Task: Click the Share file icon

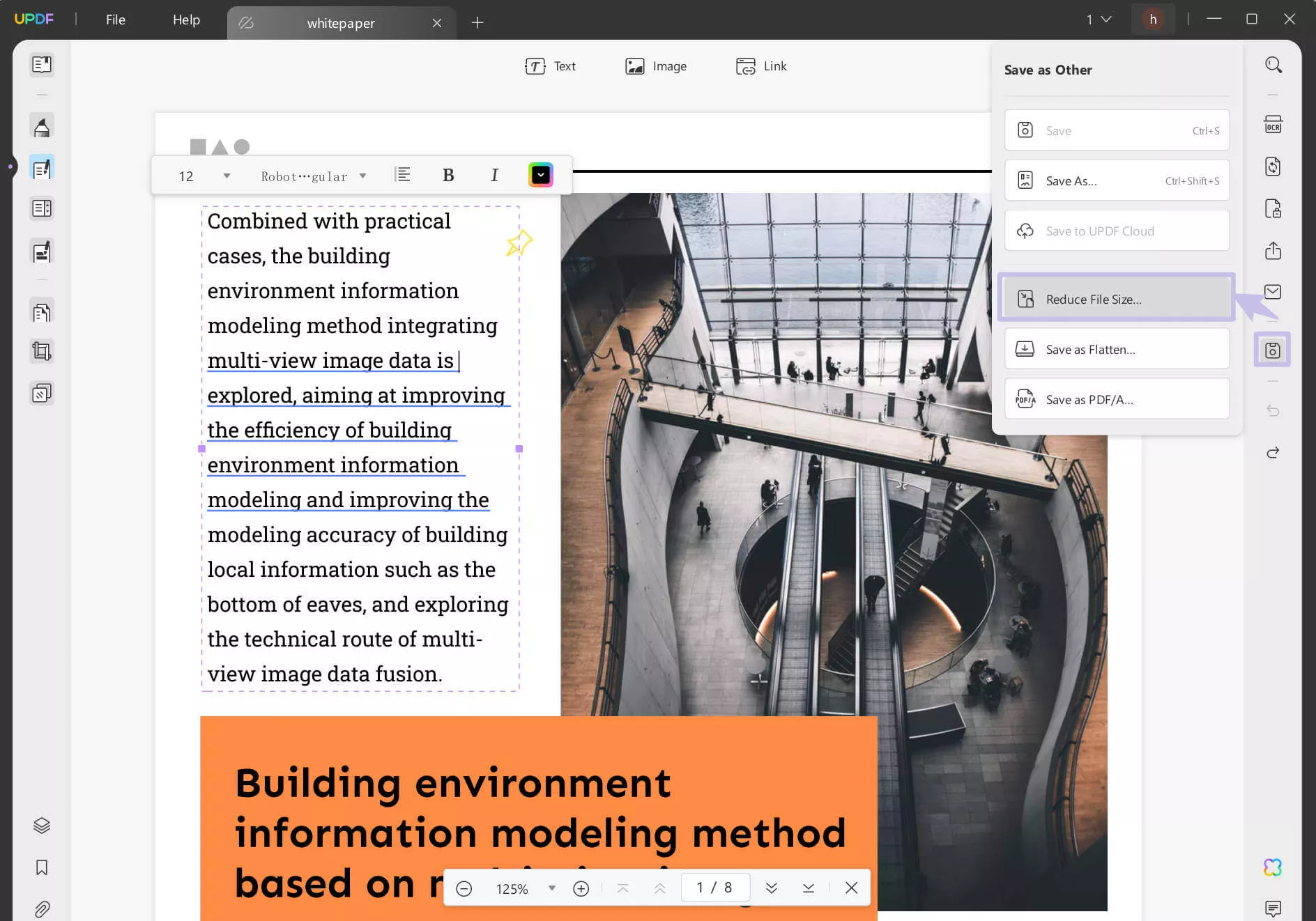Action: click(1273, 251)
